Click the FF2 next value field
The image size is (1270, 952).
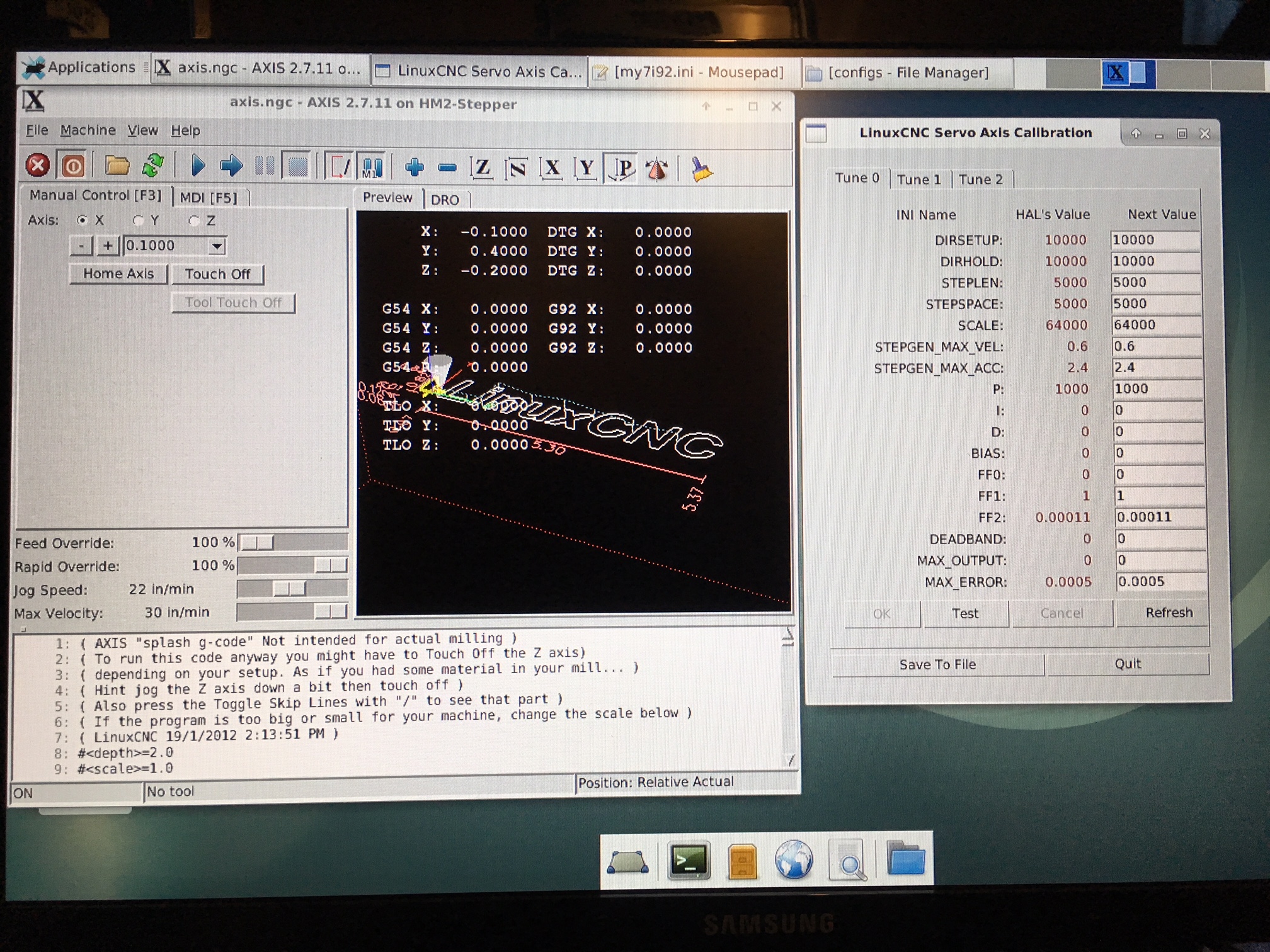(x=1160, y=517)
